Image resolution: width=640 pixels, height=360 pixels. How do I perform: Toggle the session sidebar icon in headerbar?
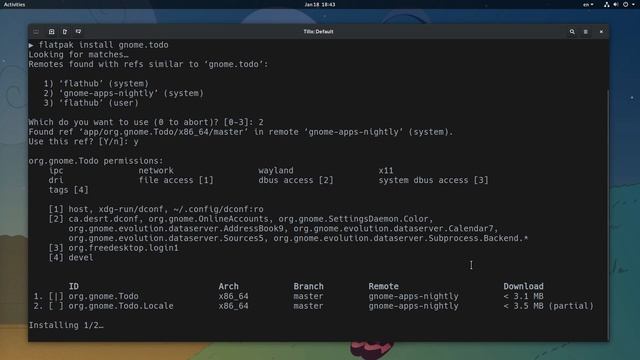36,31
